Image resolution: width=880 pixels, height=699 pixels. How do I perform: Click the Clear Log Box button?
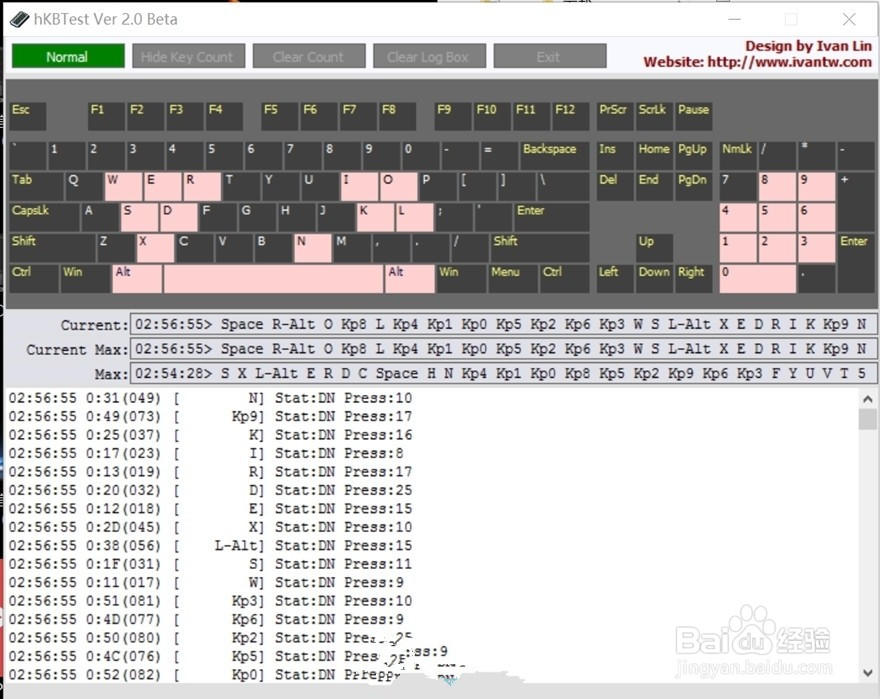(429, 56)
